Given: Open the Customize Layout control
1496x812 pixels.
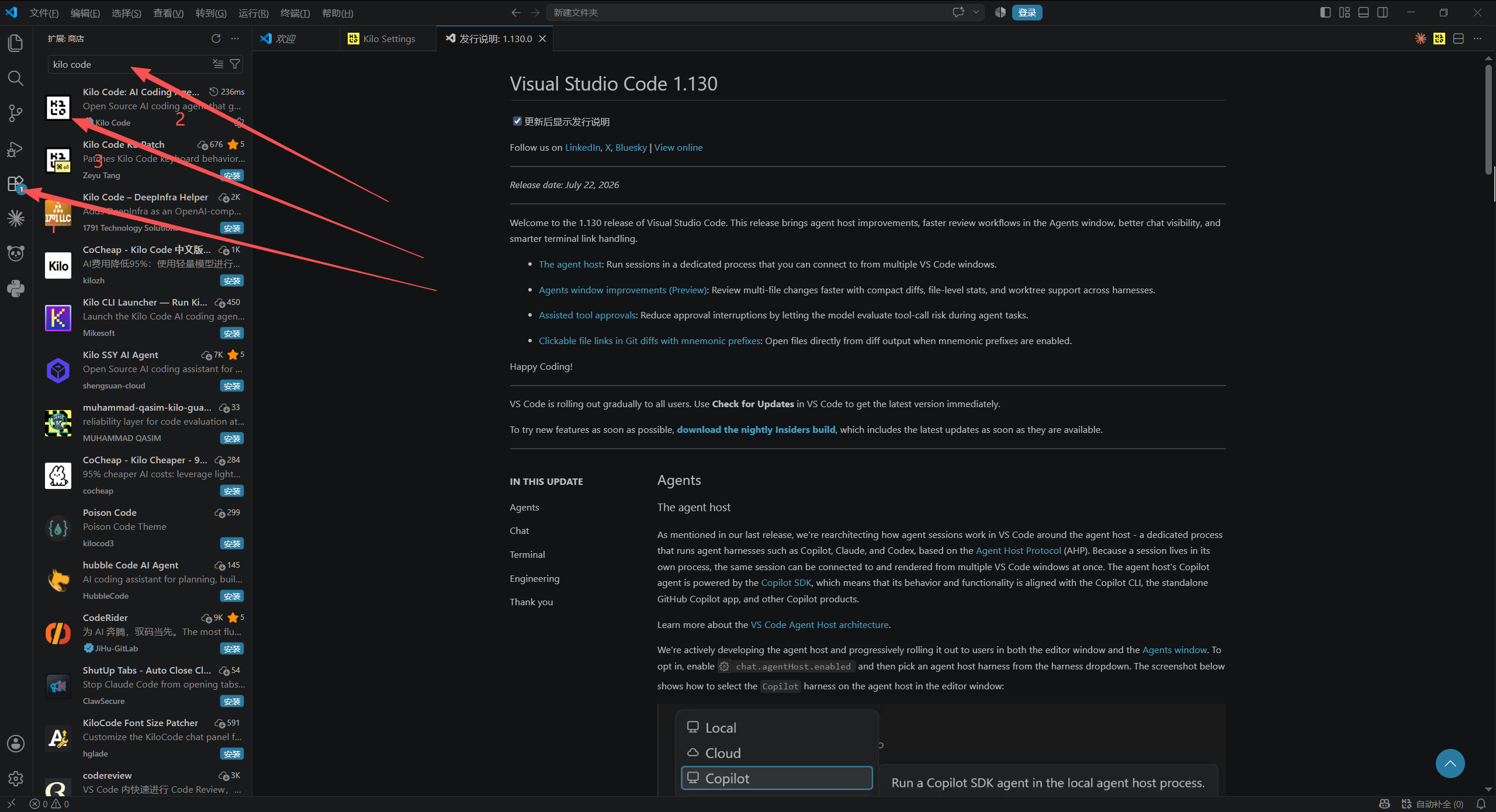Looking at the screenshot, I should pos(1345,12).
